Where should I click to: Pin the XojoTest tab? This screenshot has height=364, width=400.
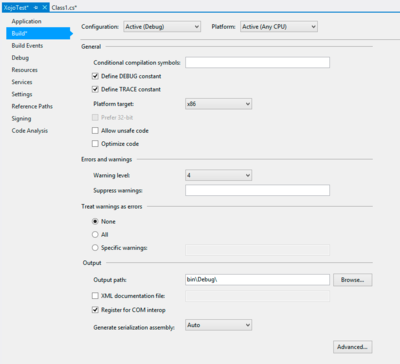pos(36,7)
